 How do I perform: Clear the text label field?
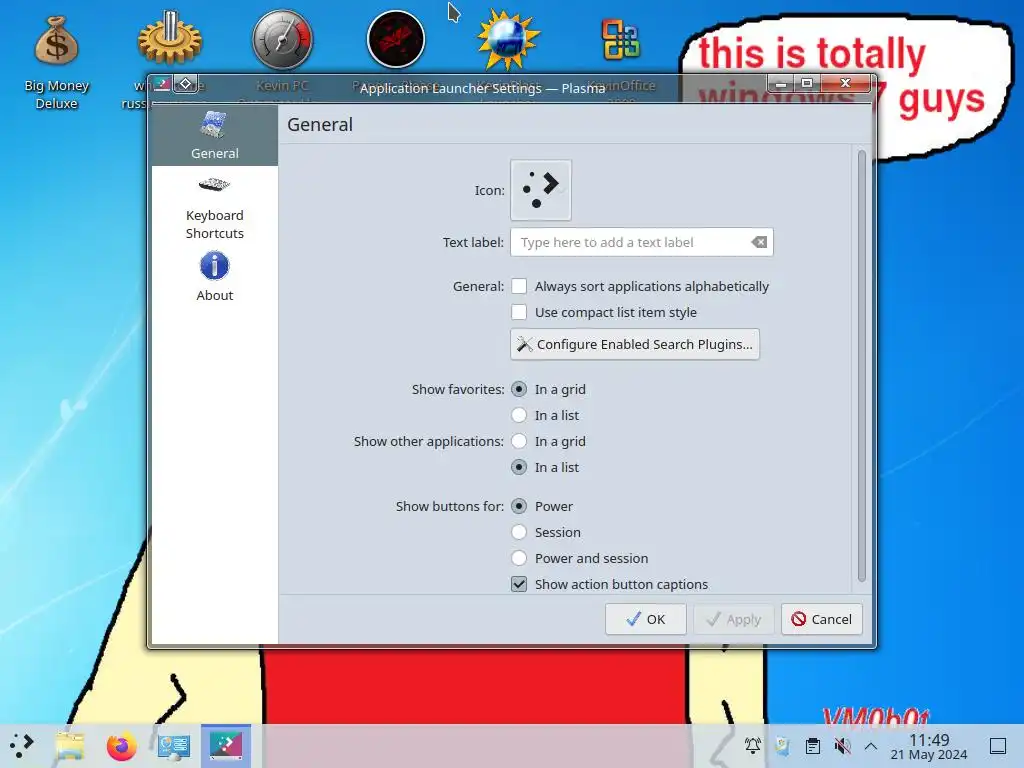click(x=759, y=242)
